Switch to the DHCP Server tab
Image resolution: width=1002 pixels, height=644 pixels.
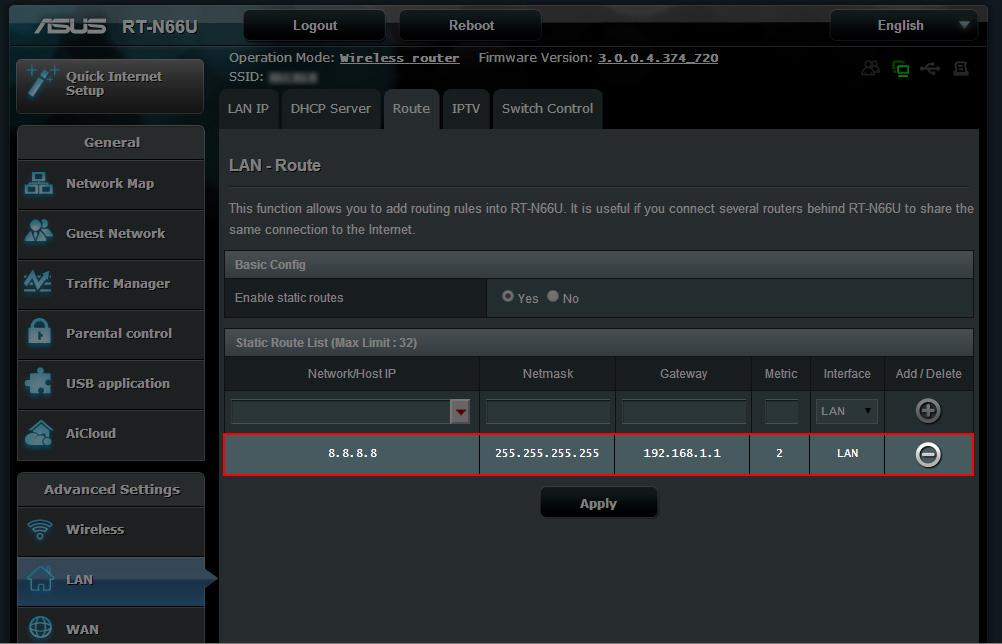pos(330,109)
